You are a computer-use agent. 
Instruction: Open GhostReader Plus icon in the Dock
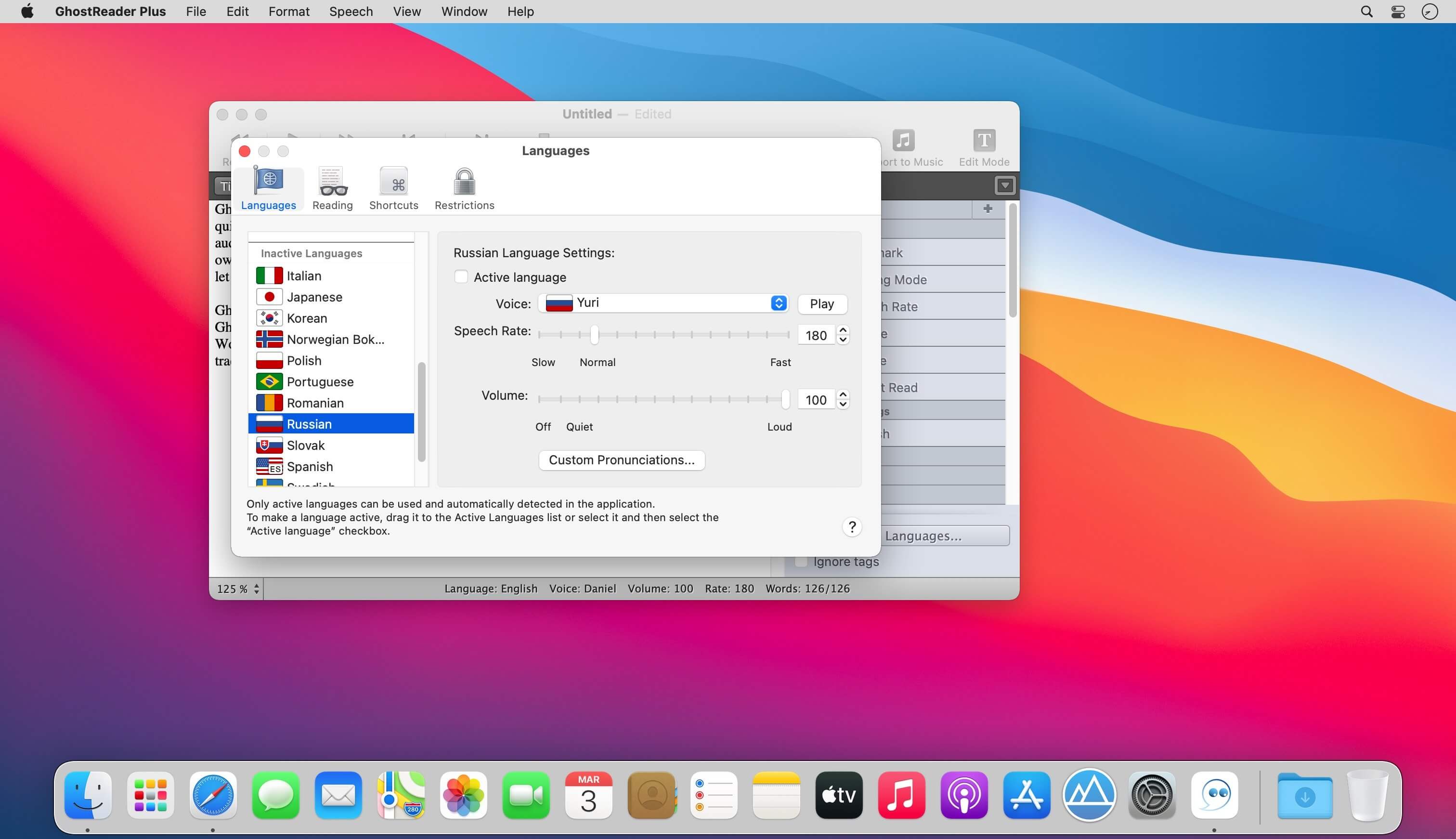1215,795
